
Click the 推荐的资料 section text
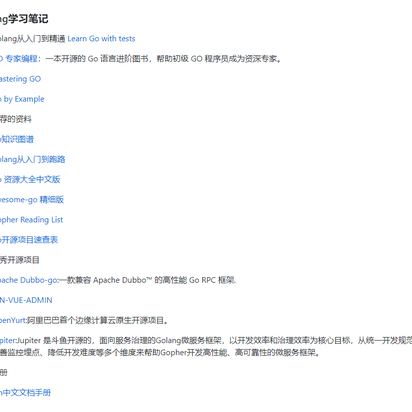[x=16, y=119]
